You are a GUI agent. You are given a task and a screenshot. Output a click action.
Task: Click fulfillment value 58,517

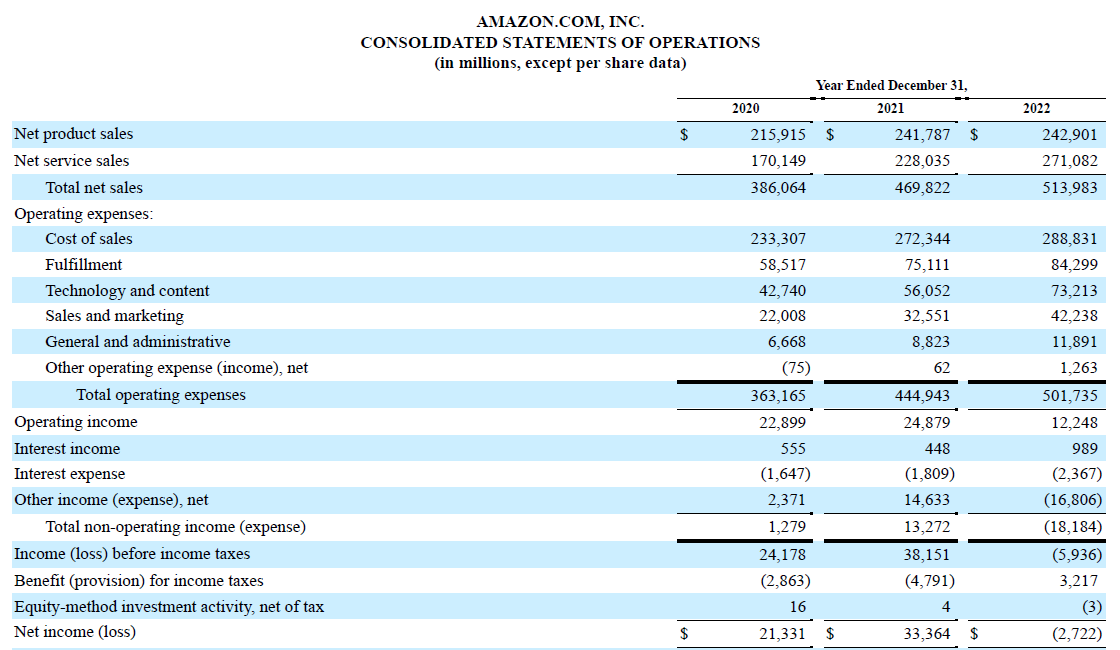(x=782, y=265)
